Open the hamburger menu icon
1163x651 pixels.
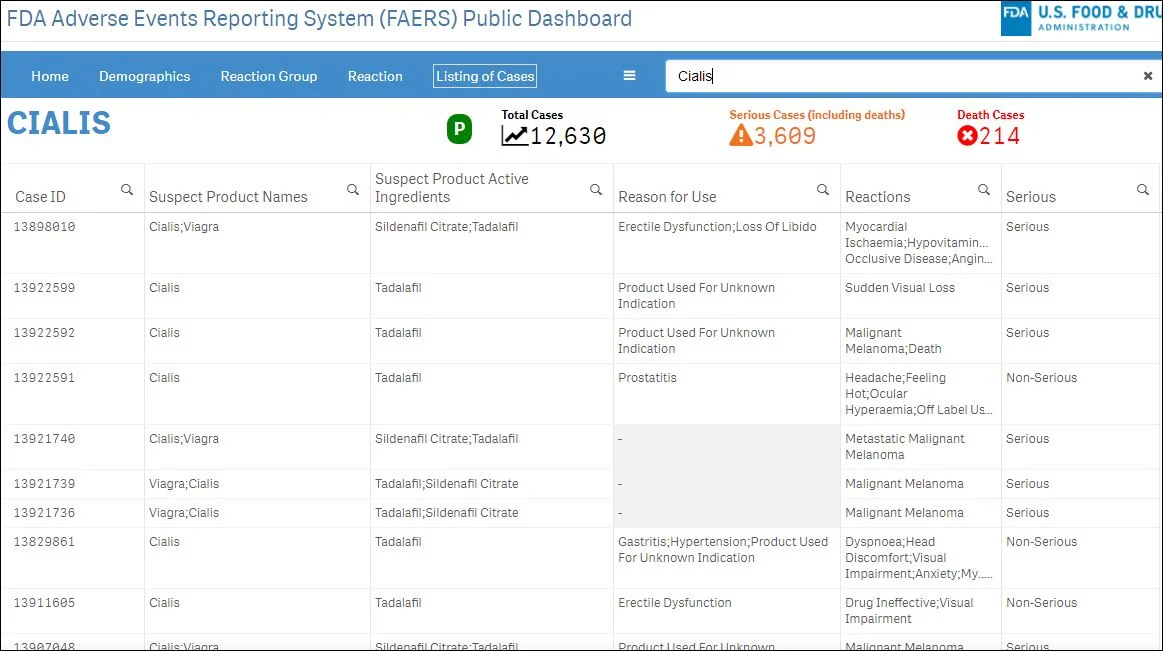pos(629,76)
